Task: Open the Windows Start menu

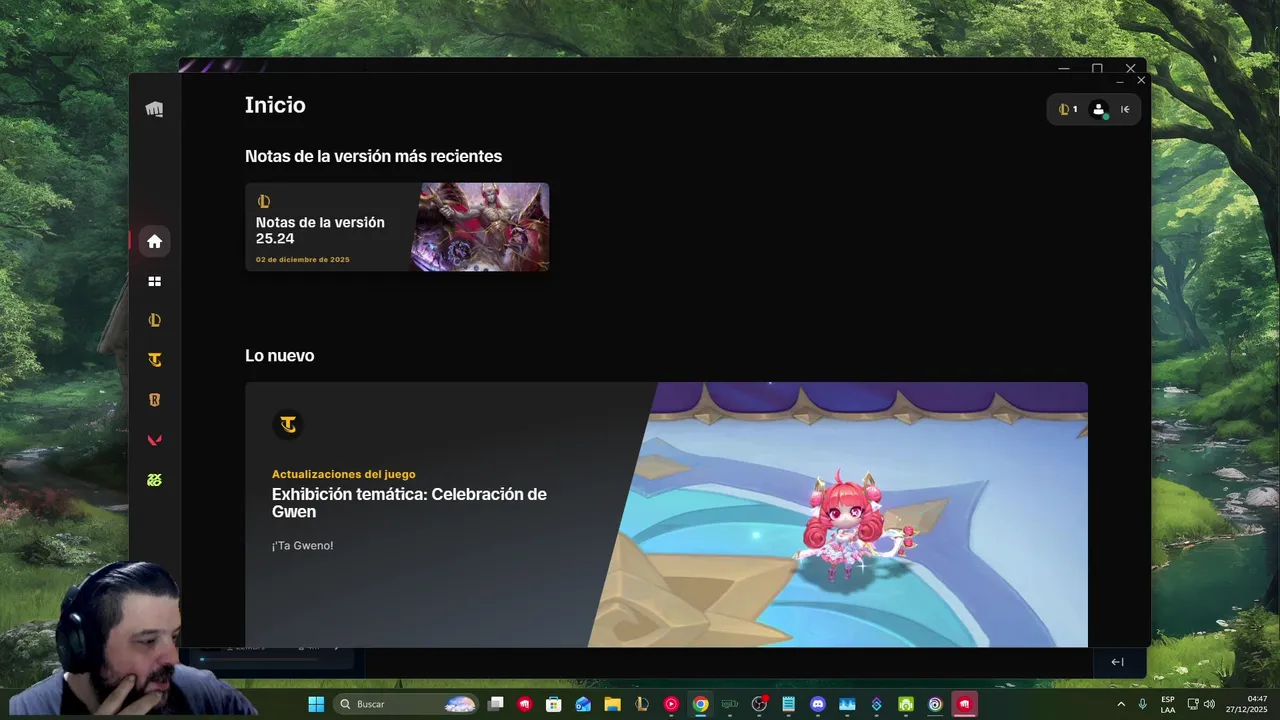Action: [316, 704]
